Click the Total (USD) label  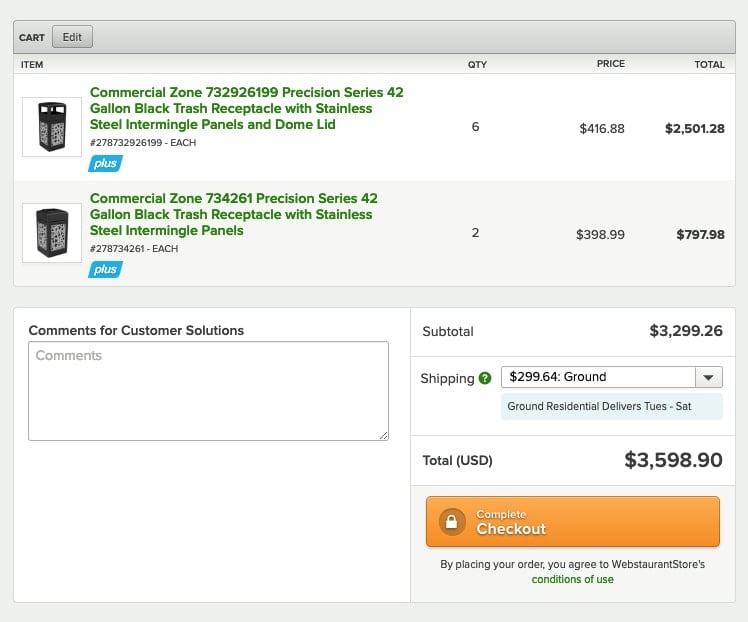457,460
